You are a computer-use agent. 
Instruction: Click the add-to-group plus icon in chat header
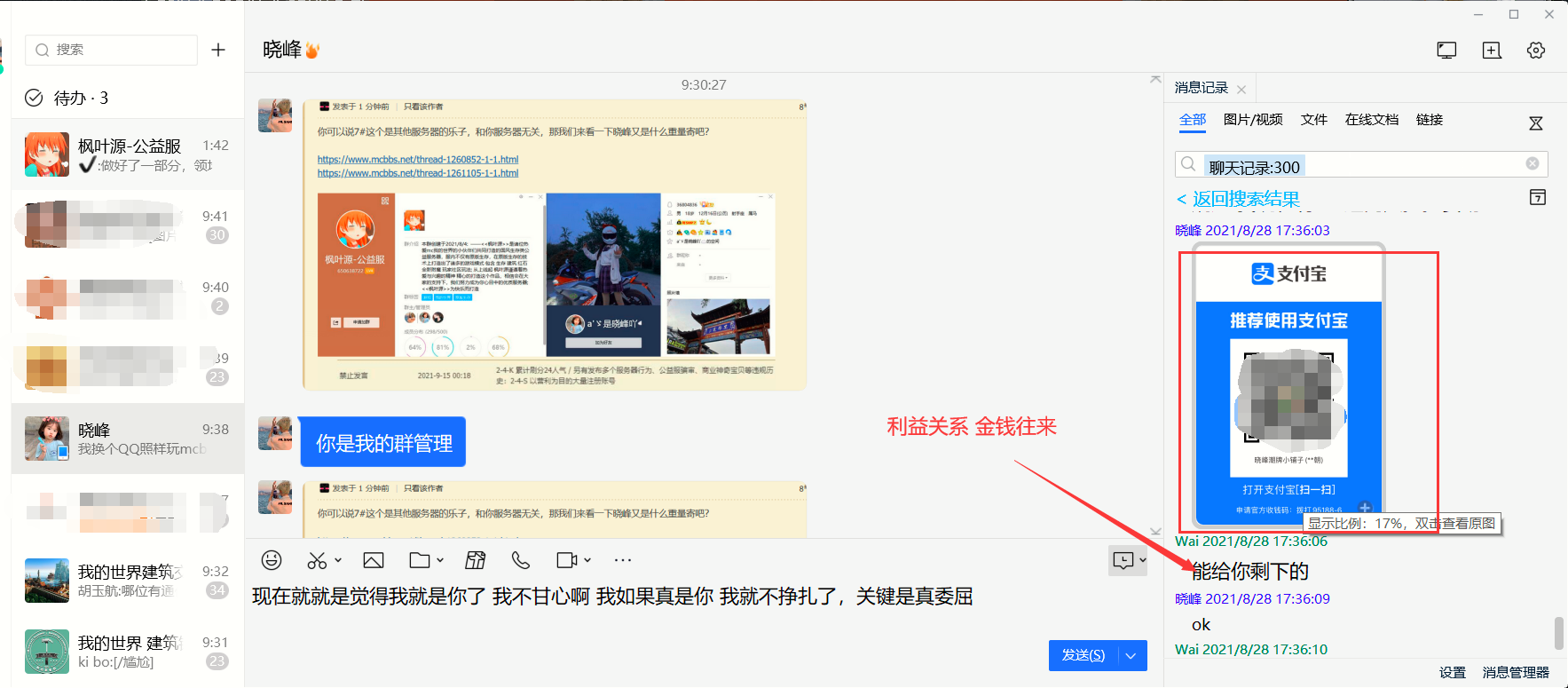1492,51
